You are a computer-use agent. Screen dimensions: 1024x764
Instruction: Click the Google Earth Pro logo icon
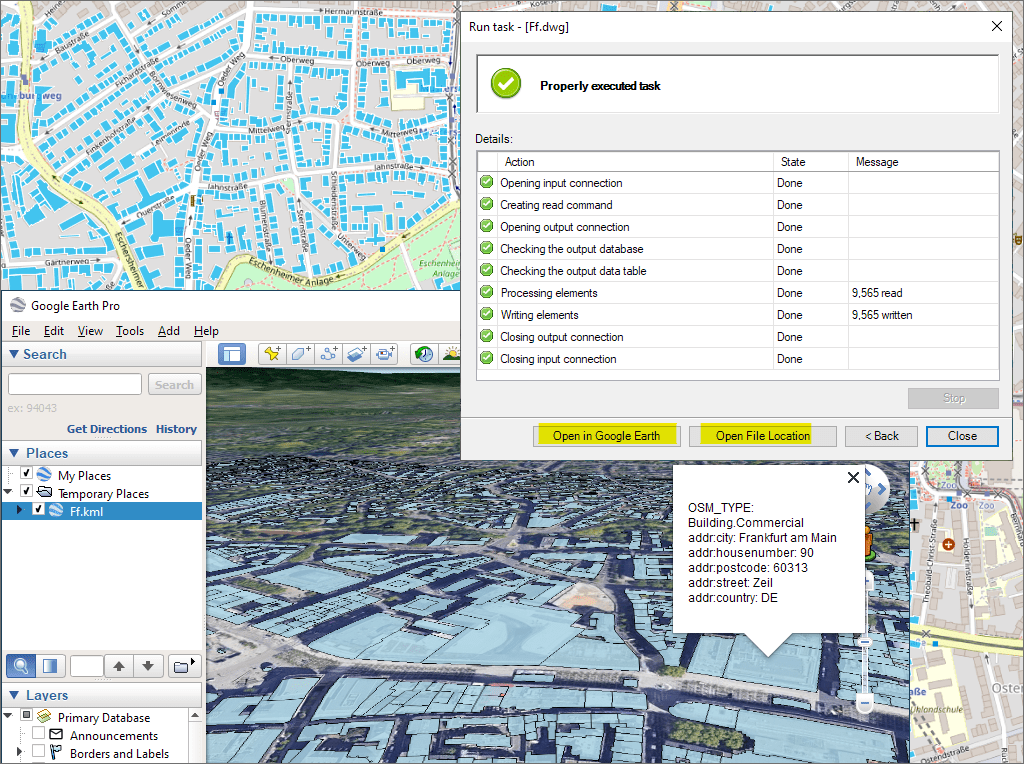point(18,305)
